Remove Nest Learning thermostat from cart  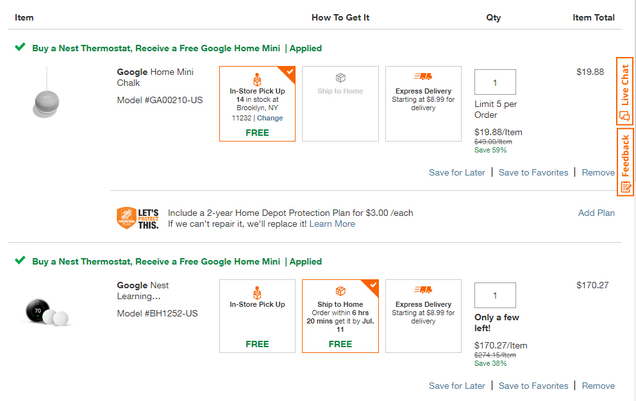click(598, 386)
